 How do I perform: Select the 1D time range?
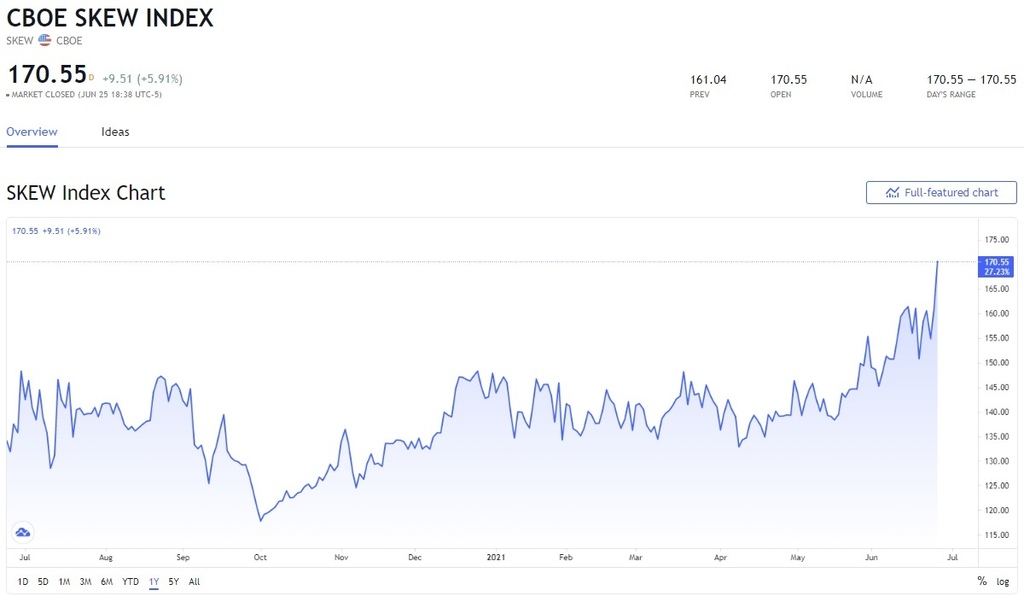coord(23,581)
